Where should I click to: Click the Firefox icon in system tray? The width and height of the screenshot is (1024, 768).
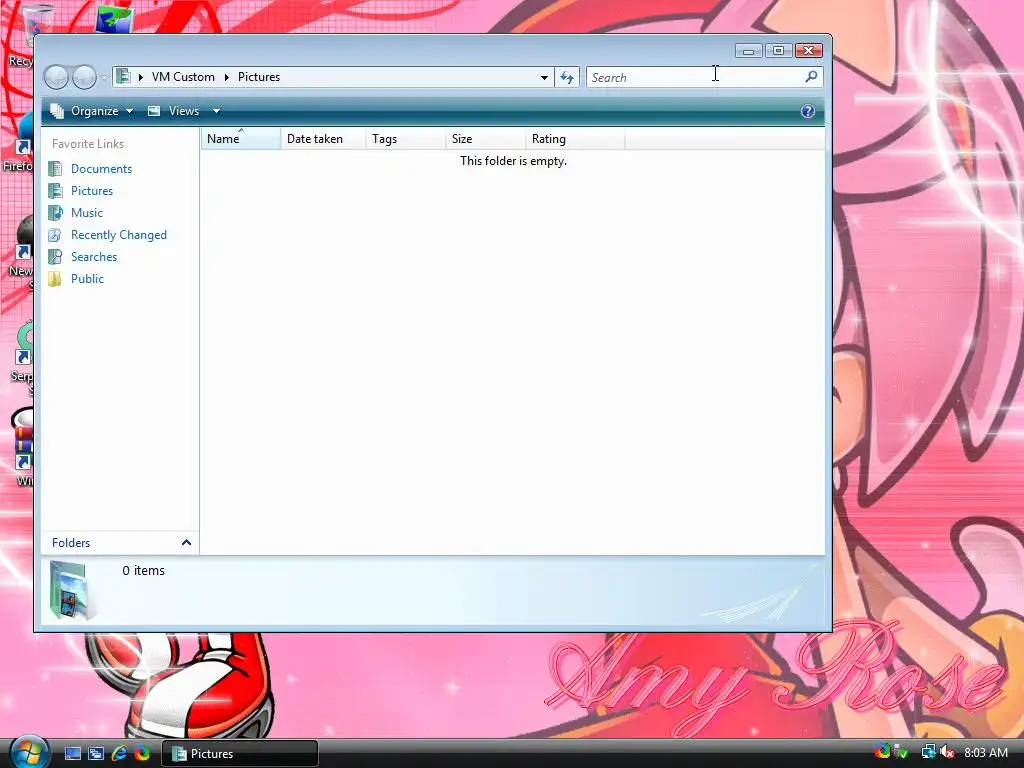tap(882, 752)
